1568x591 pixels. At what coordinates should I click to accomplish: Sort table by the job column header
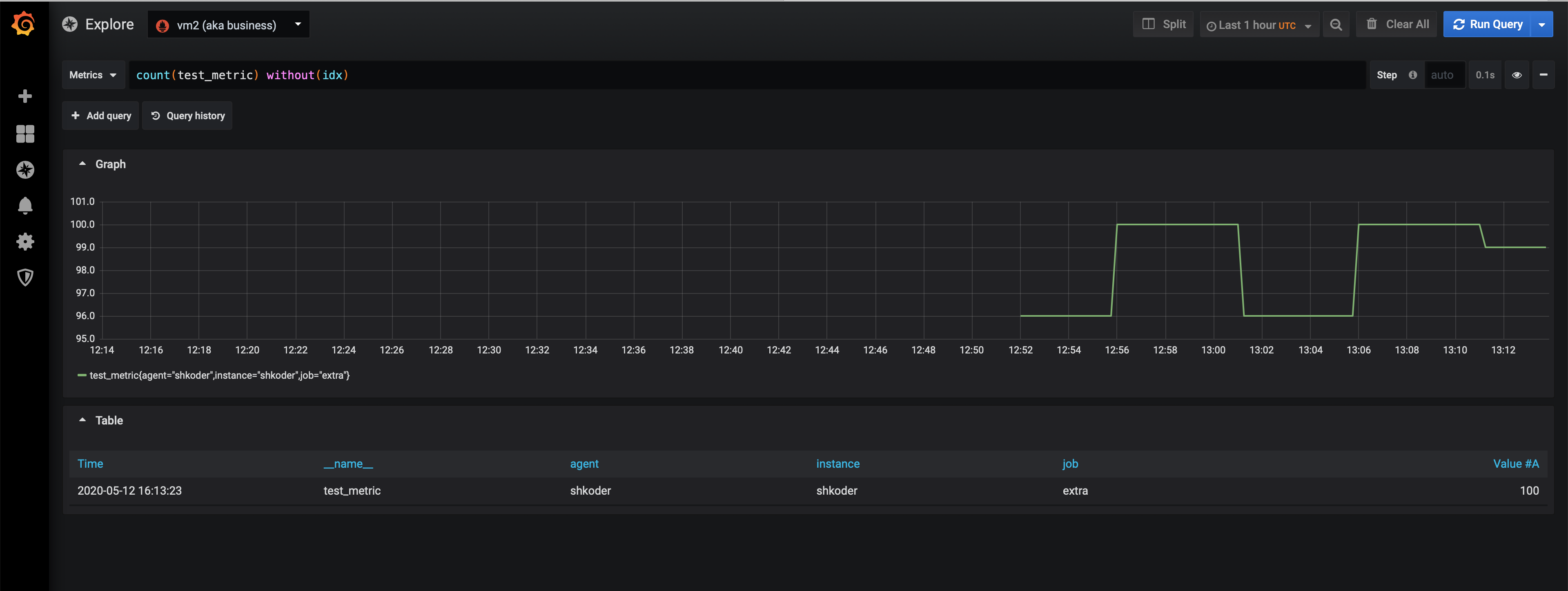pos(1070,464)
